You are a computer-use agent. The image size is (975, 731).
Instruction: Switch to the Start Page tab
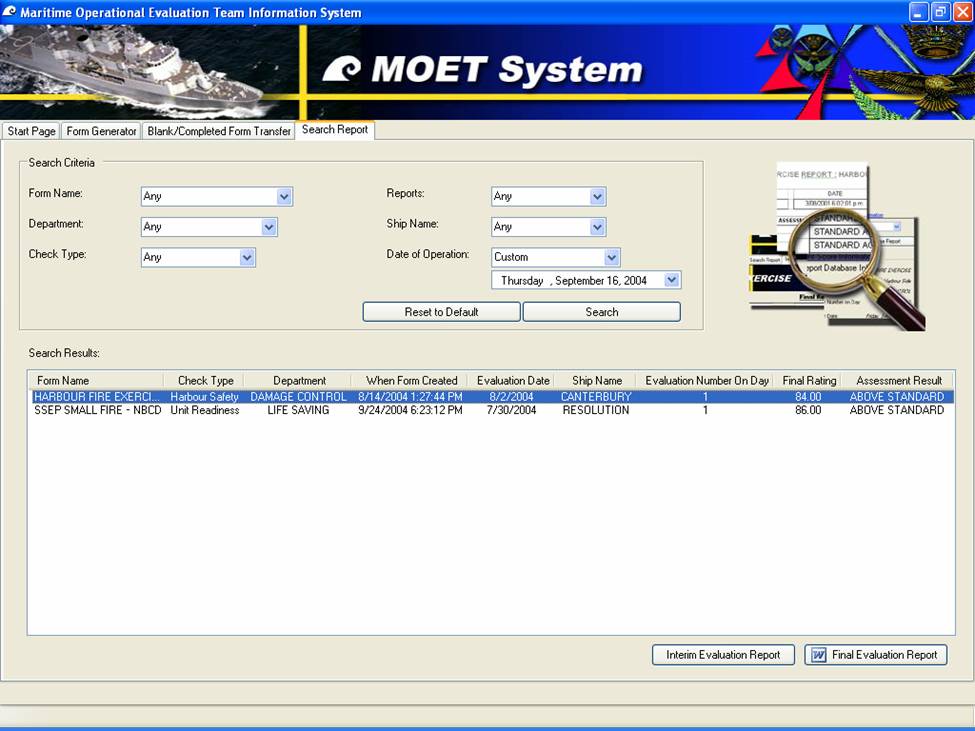click(x=31, y=131)
